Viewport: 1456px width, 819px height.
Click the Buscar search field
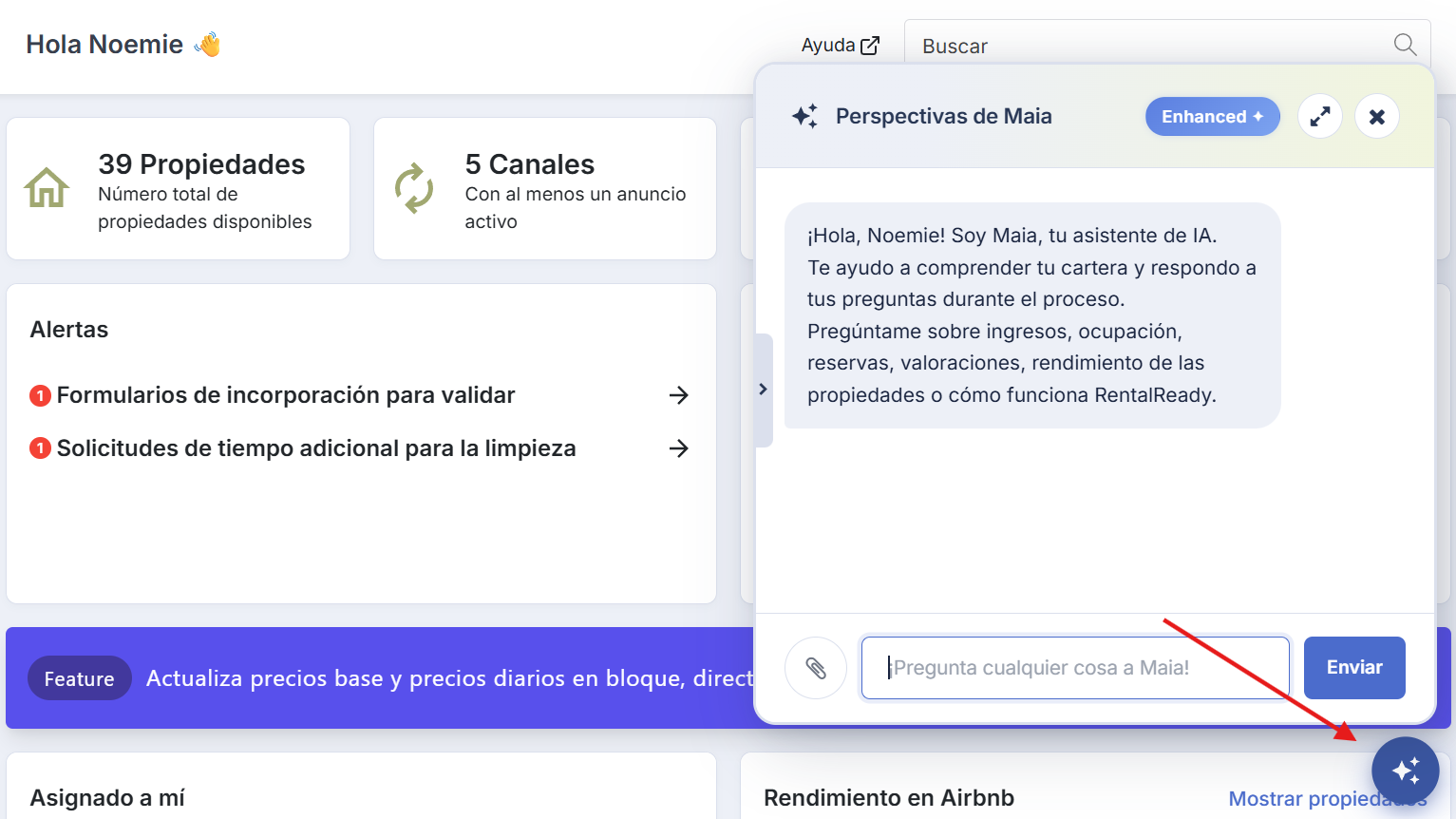(x=1167, y=46)
